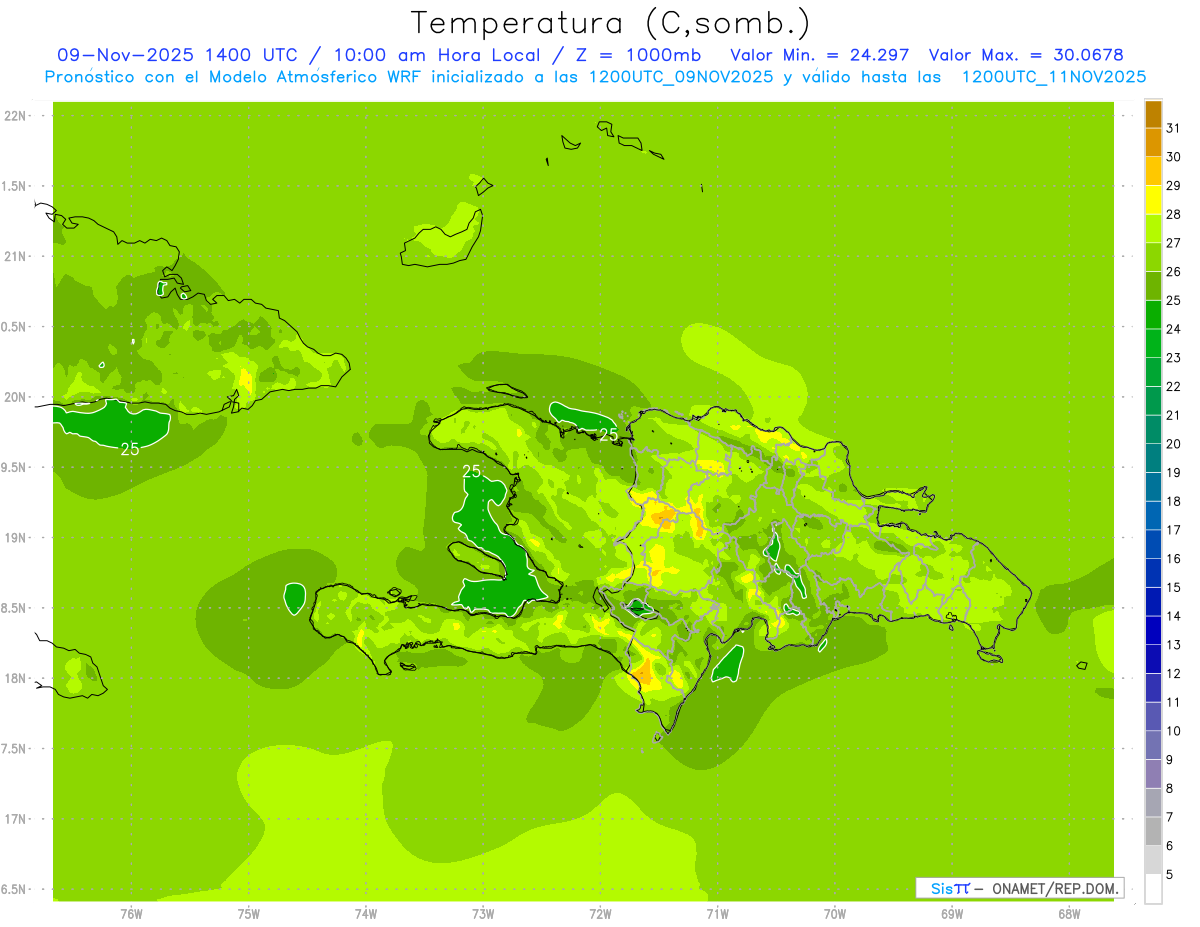Click the blue legend swatch between 15 and 16

coord(1153,573)
